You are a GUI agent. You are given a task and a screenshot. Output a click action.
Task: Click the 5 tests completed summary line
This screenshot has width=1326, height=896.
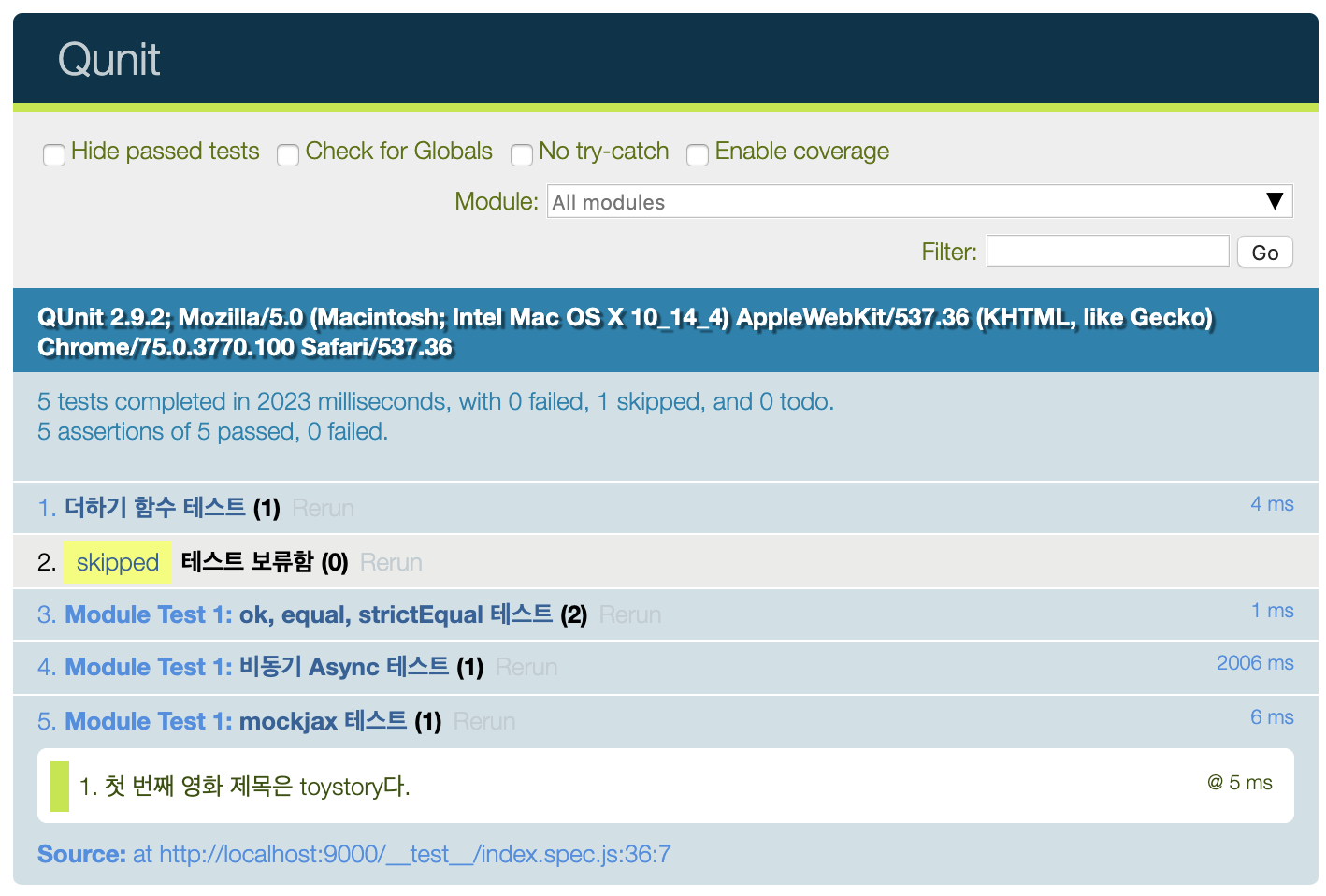point(436,401)
